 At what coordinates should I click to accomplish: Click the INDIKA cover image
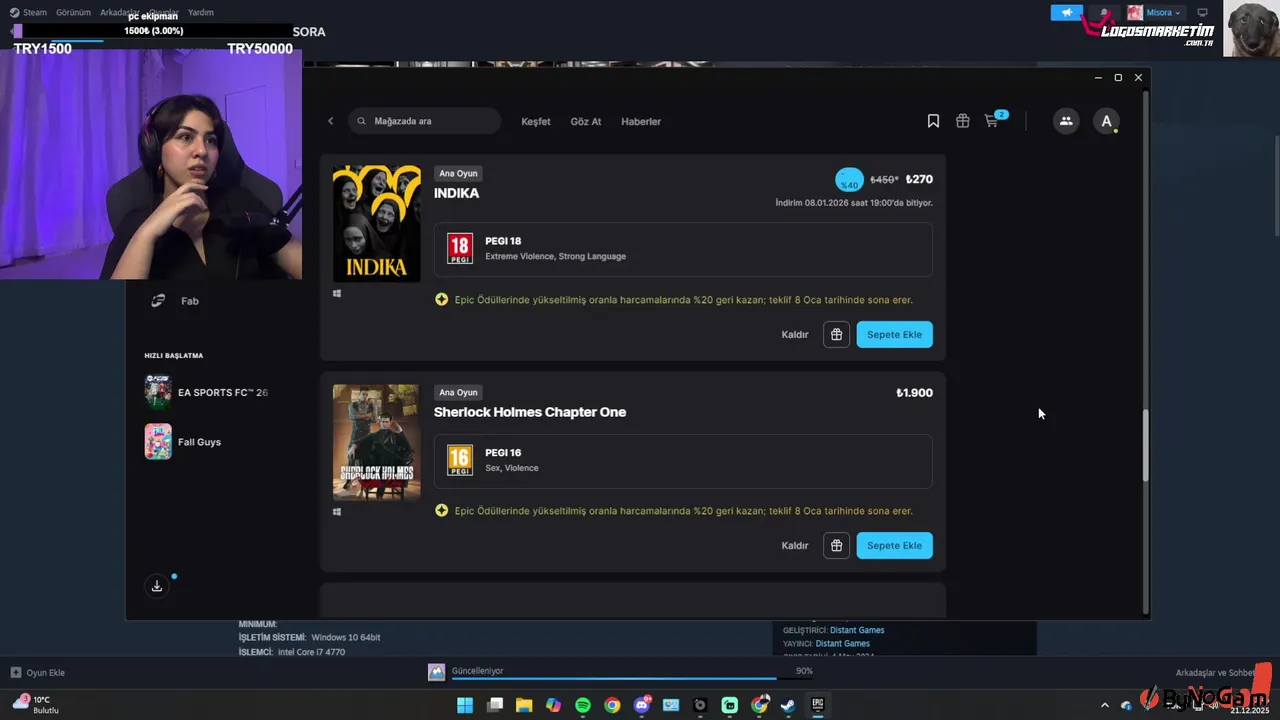[376, 223]
